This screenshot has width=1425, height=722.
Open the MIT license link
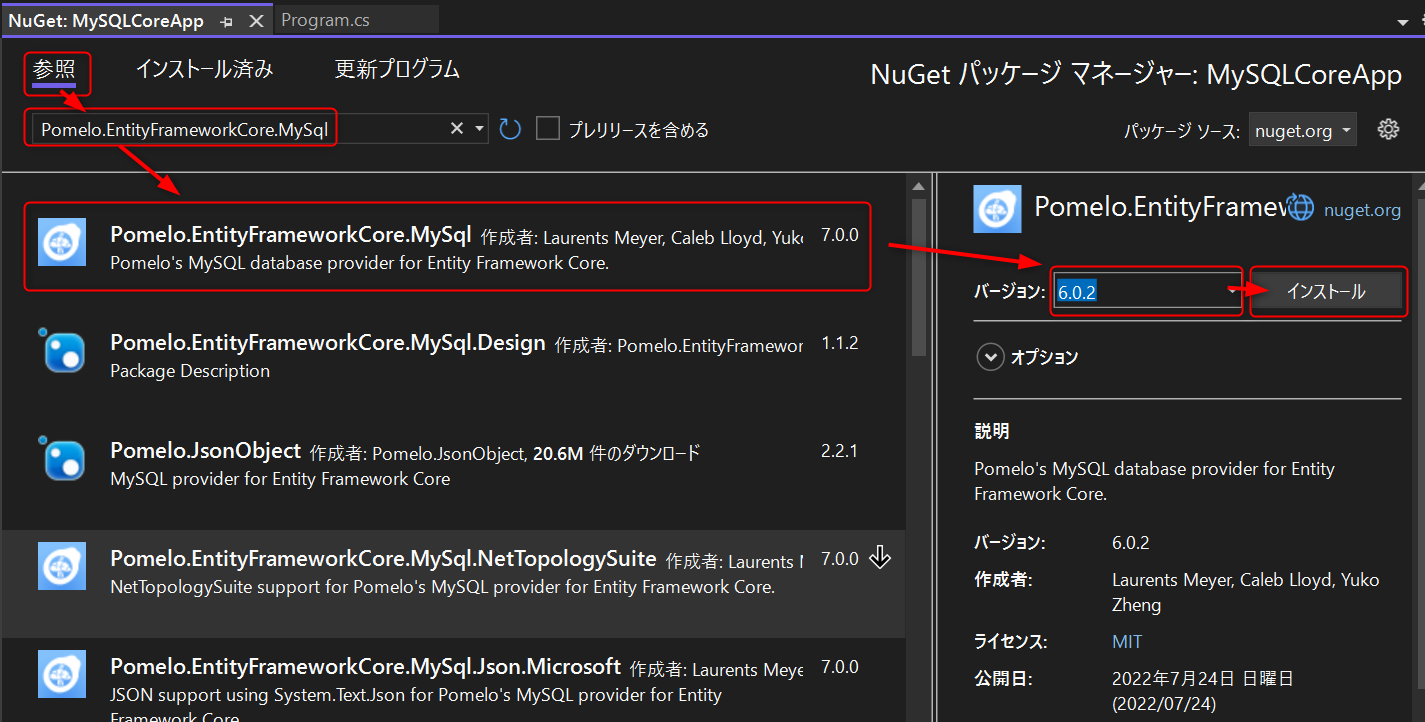click(x=1127, y=641)
